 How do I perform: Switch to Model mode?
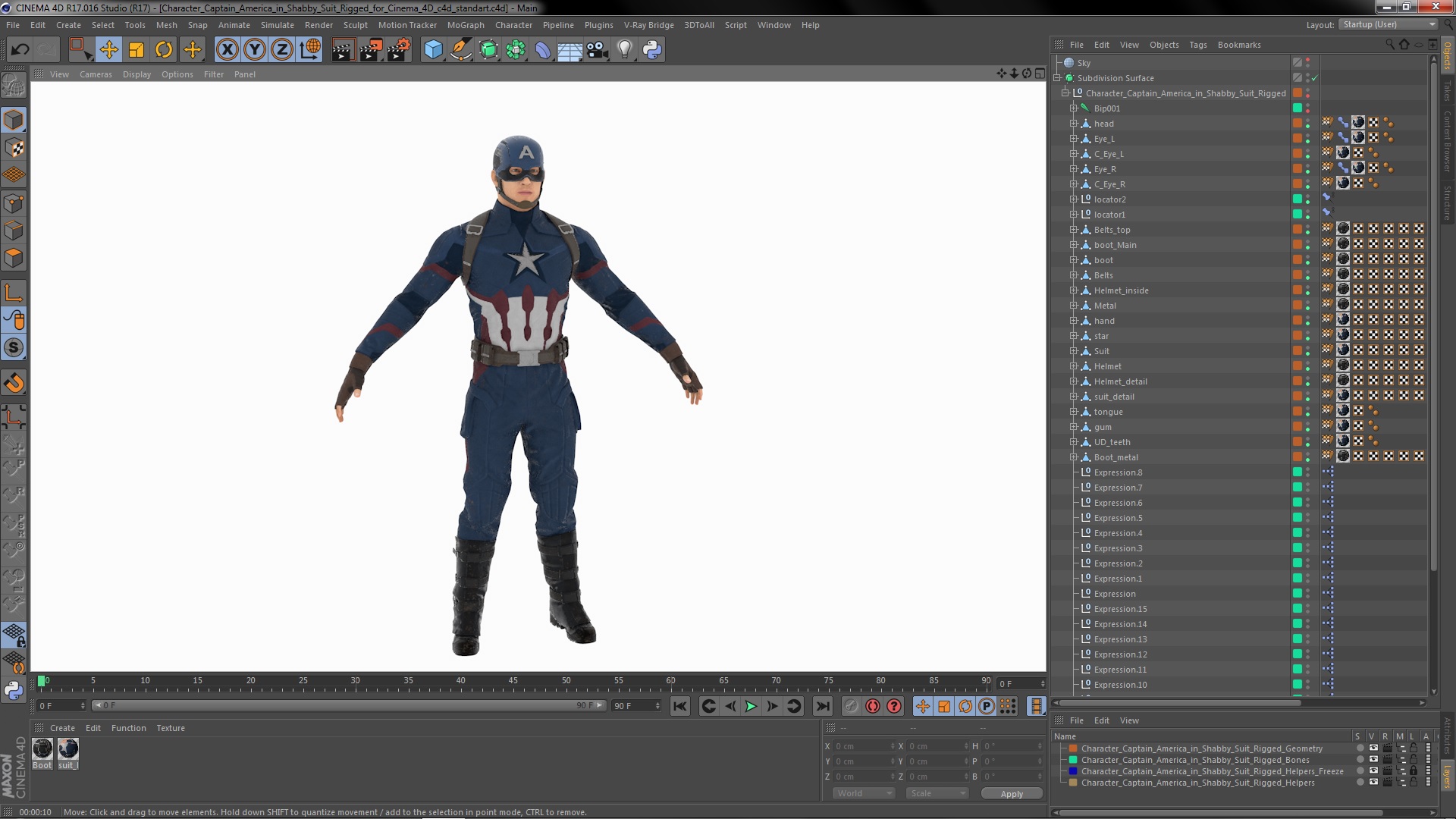pyautogui.click(x=14, y=121)
